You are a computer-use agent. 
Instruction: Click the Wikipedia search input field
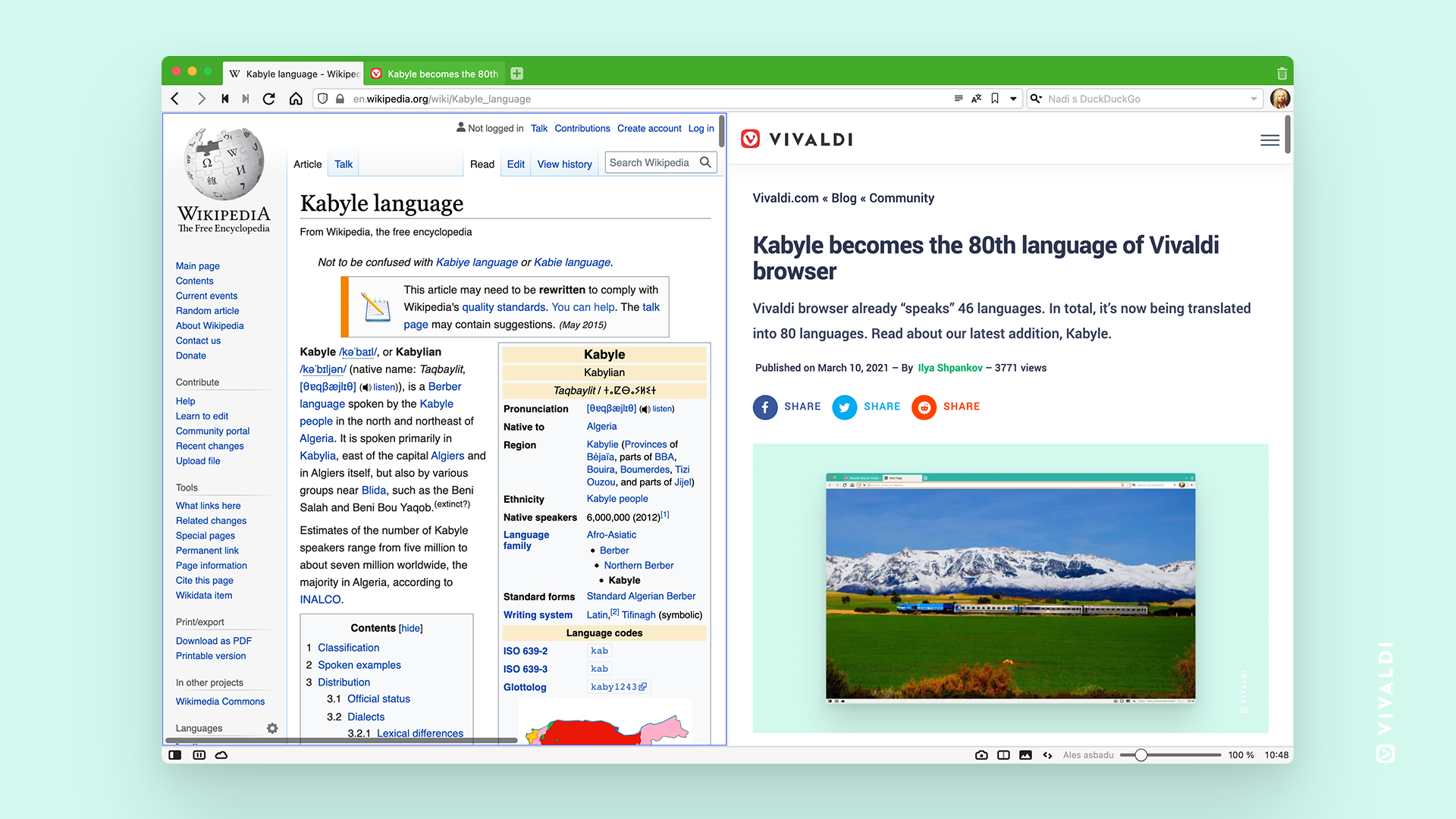[652, 163]
